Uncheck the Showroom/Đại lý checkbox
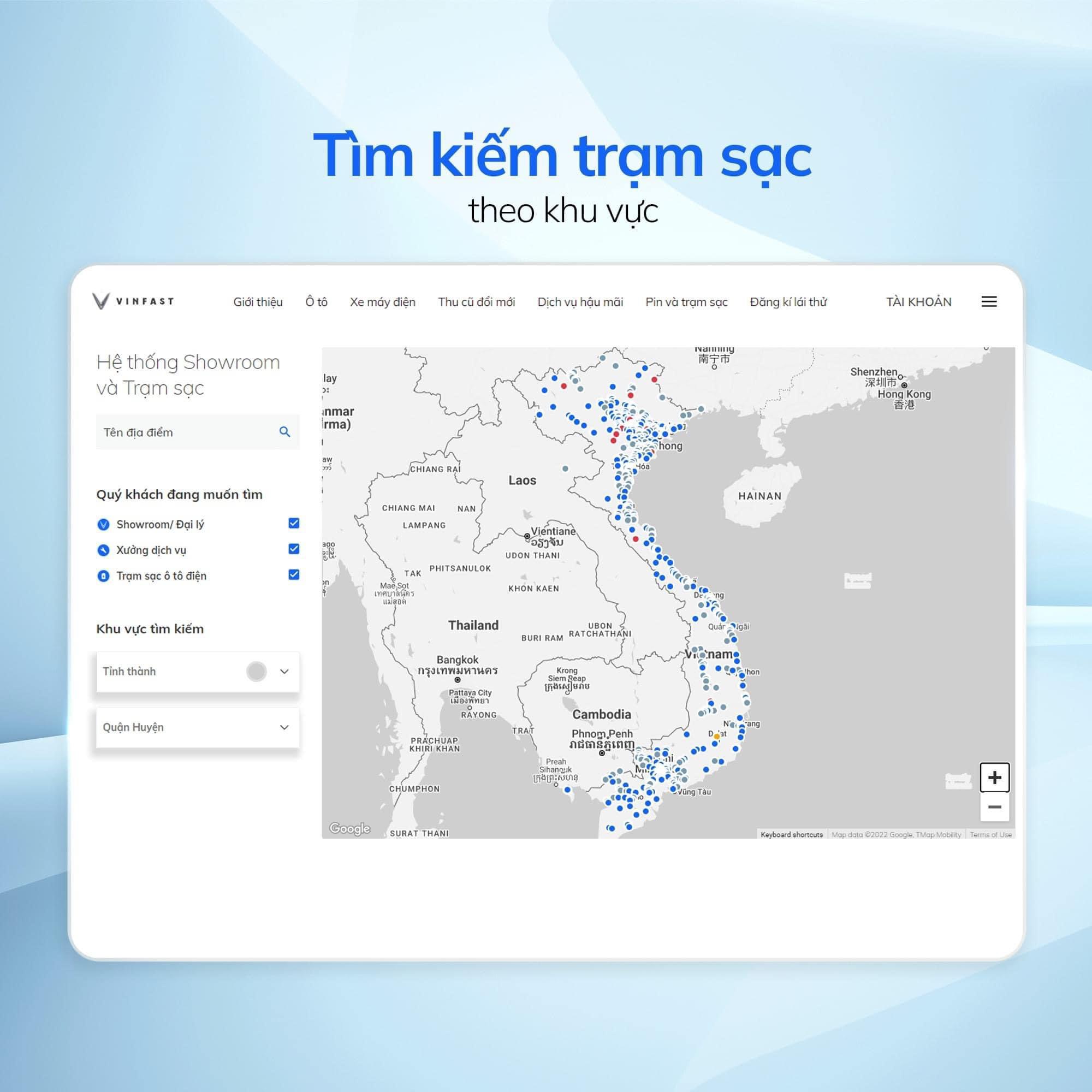 click(x=293, y=524)
